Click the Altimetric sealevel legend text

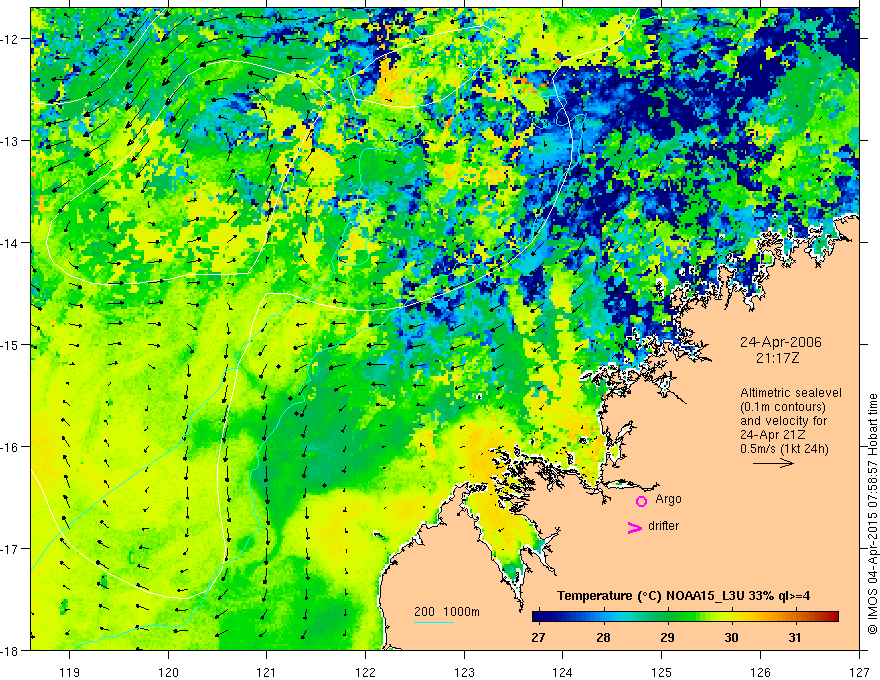[x=791, y=393]
